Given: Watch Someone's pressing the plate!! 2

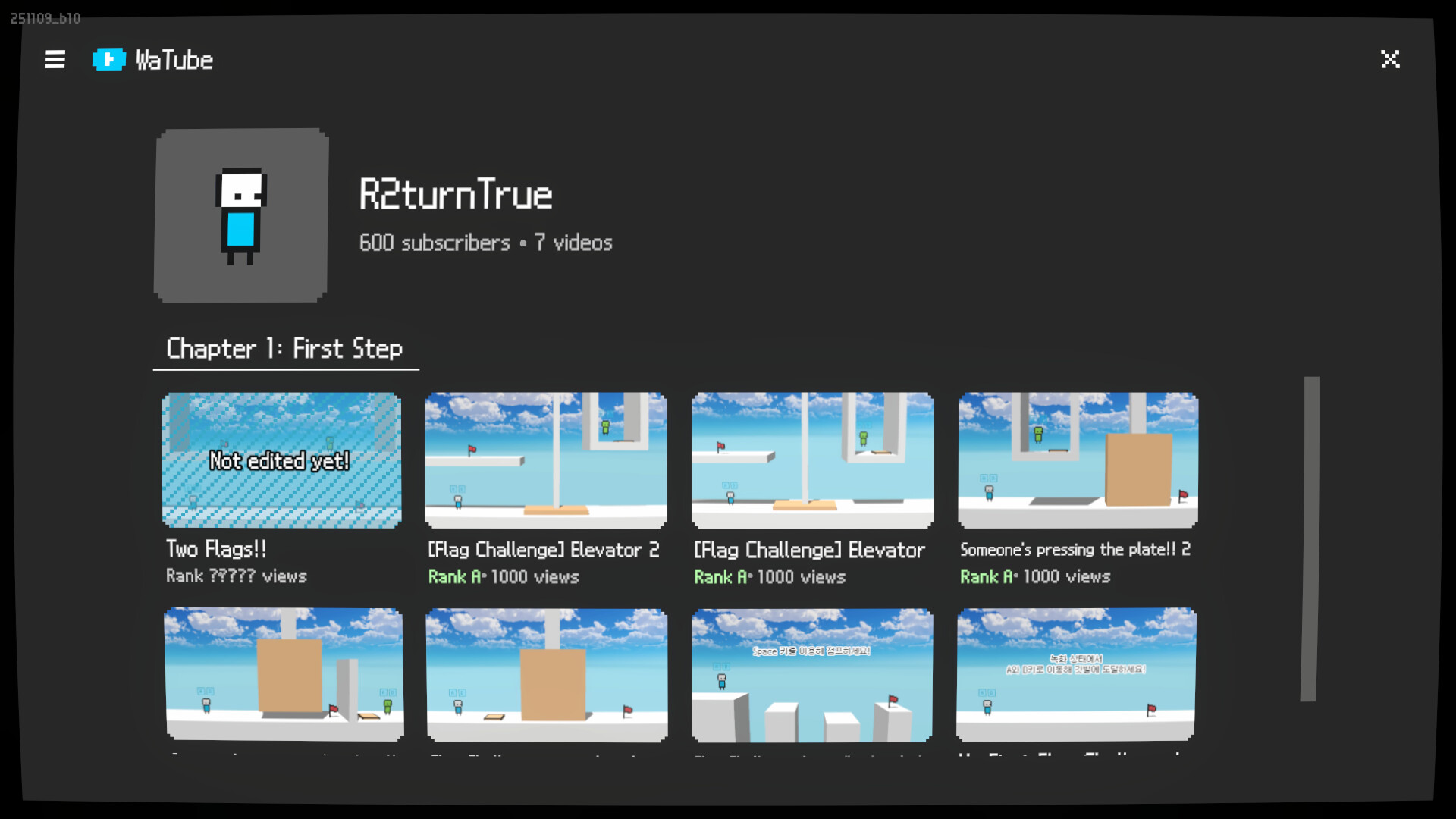Looking at the screenshot, I should 1078,460.
